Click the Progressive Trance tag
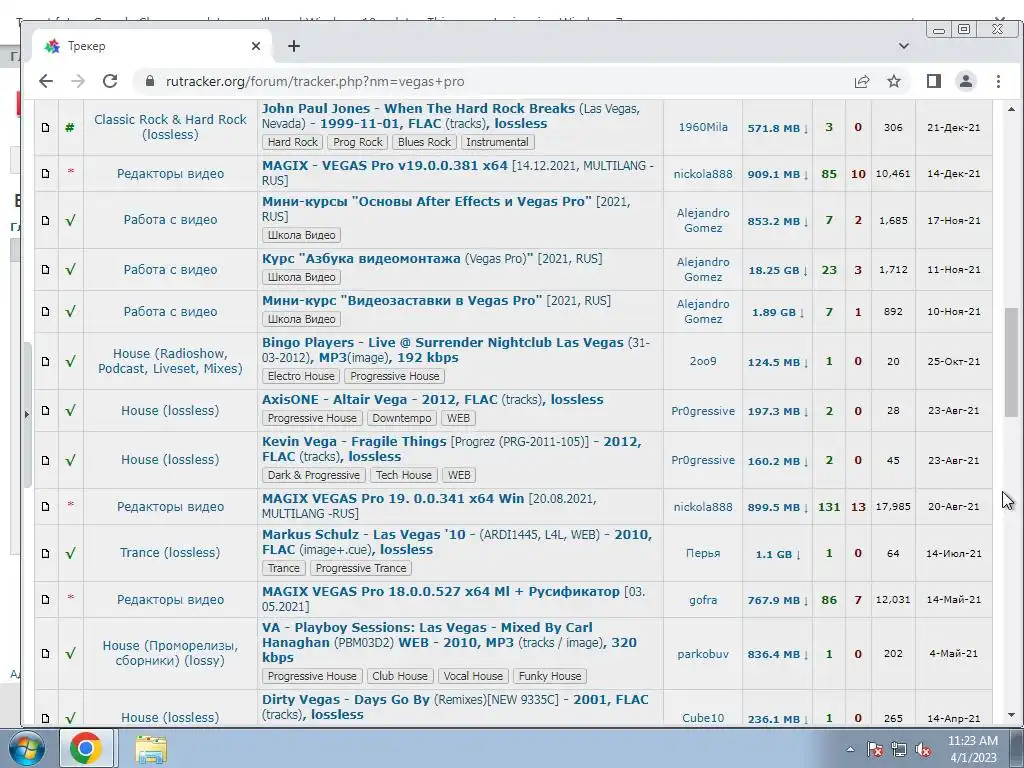This screenshot has width=1024, height=768. point(361,568)
